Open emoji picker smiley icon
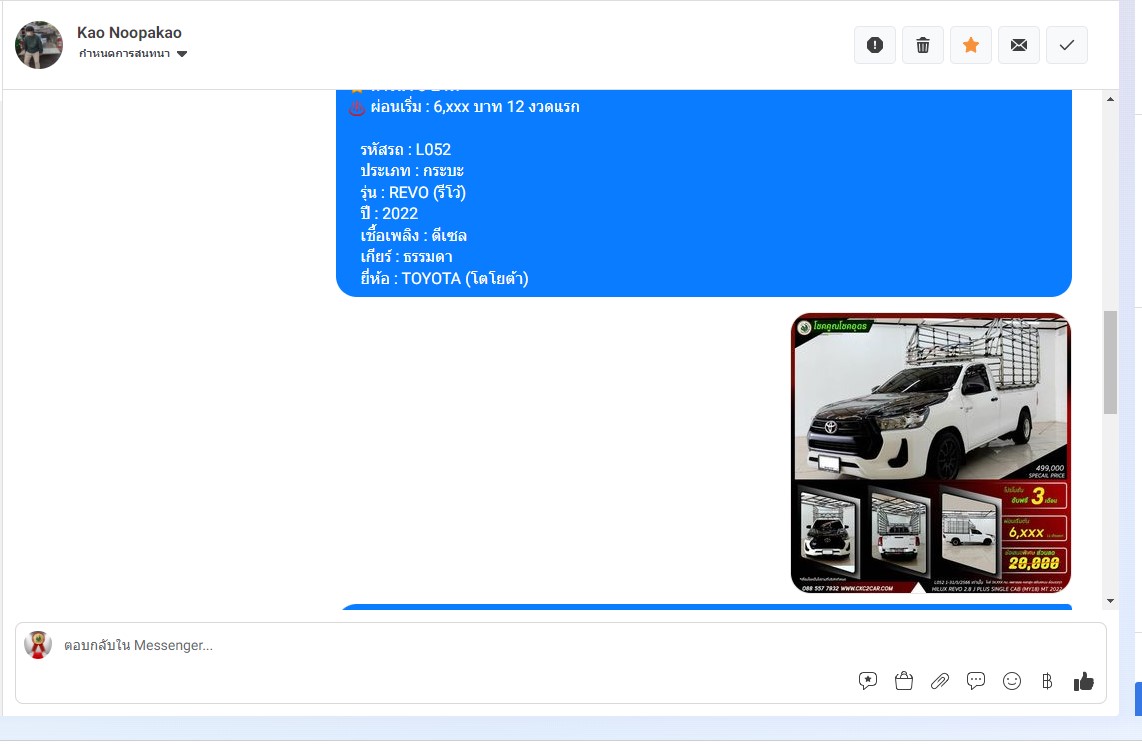The image size is (1142, 744). tap(1012, 681)
